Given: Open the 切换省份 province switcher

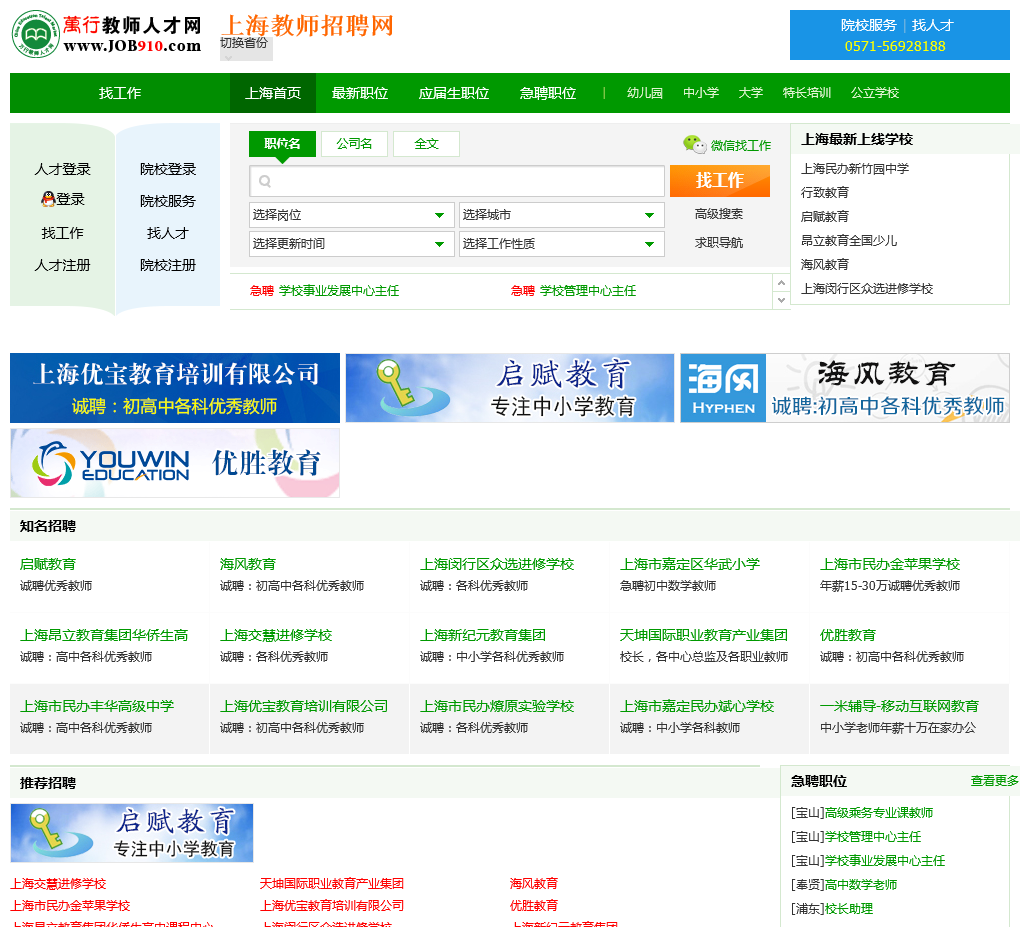Looking at the screenshot, I should click(245, 47).
